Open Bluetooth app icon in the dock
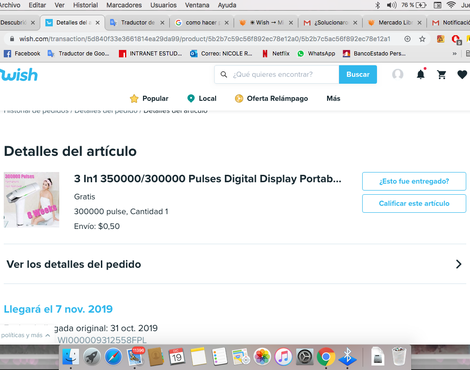470x370 pixels. (x=347, y=357)
